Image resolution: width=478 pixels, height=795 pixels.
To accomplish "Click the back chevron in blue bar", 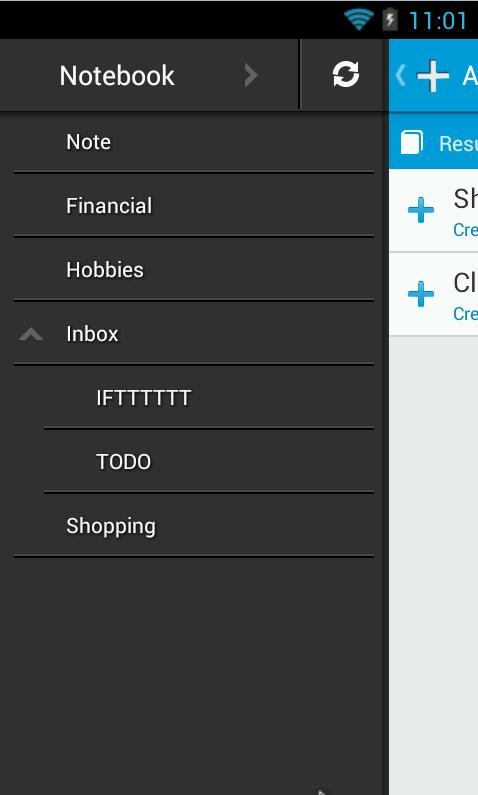I will [x=400, y=76].
